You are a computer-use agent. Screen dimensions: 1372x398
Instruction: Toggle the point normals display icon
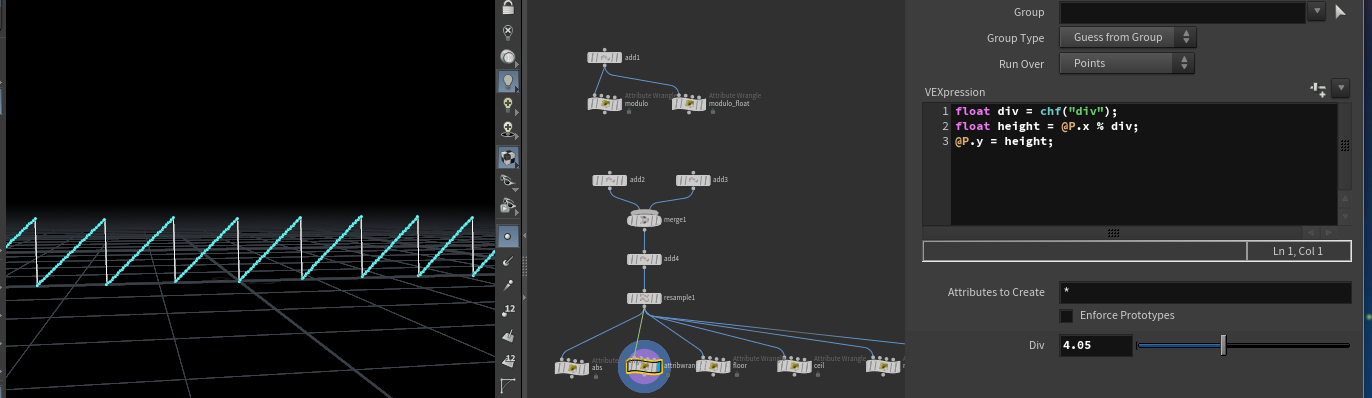tap(508, 261)
